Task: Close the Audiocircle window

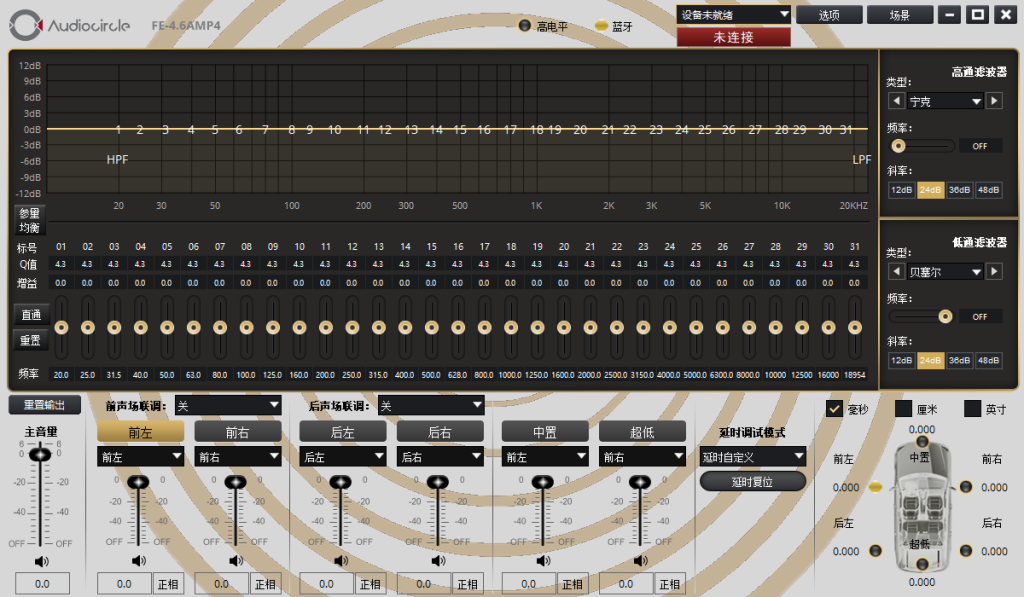Action: (1006, 14)
